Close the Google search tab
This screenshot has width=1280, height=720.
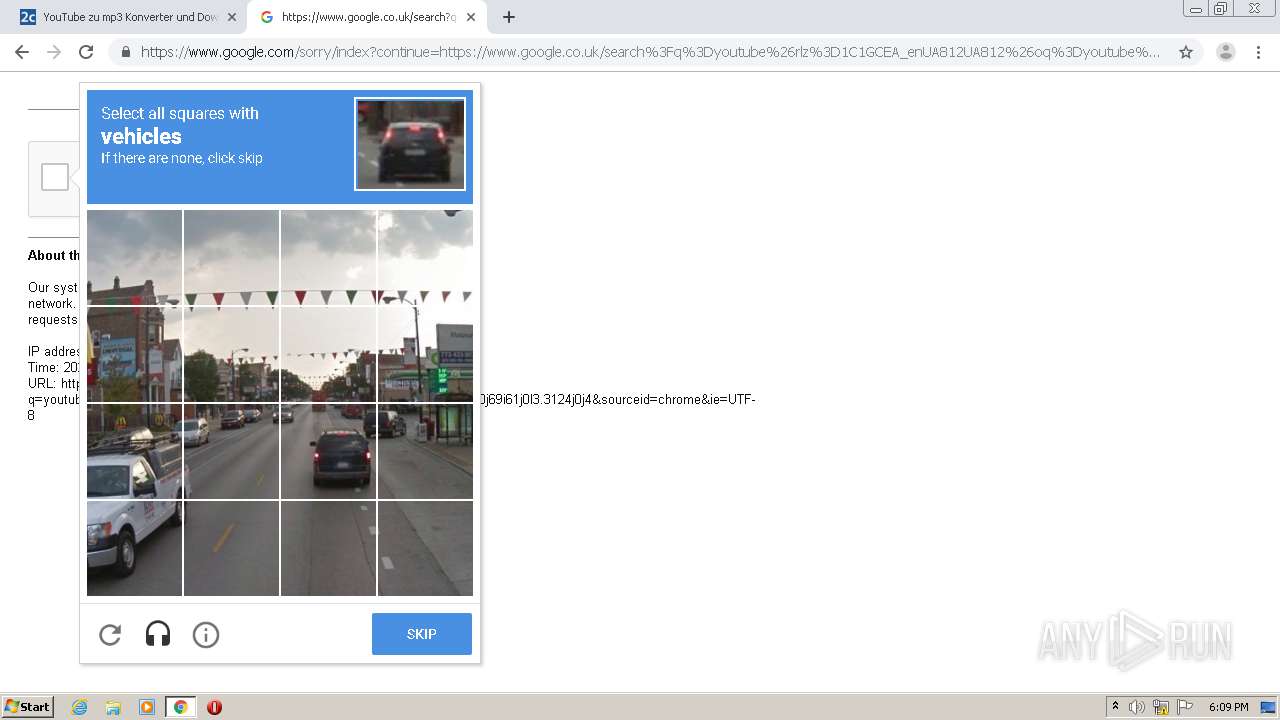[x=471, y=17]
